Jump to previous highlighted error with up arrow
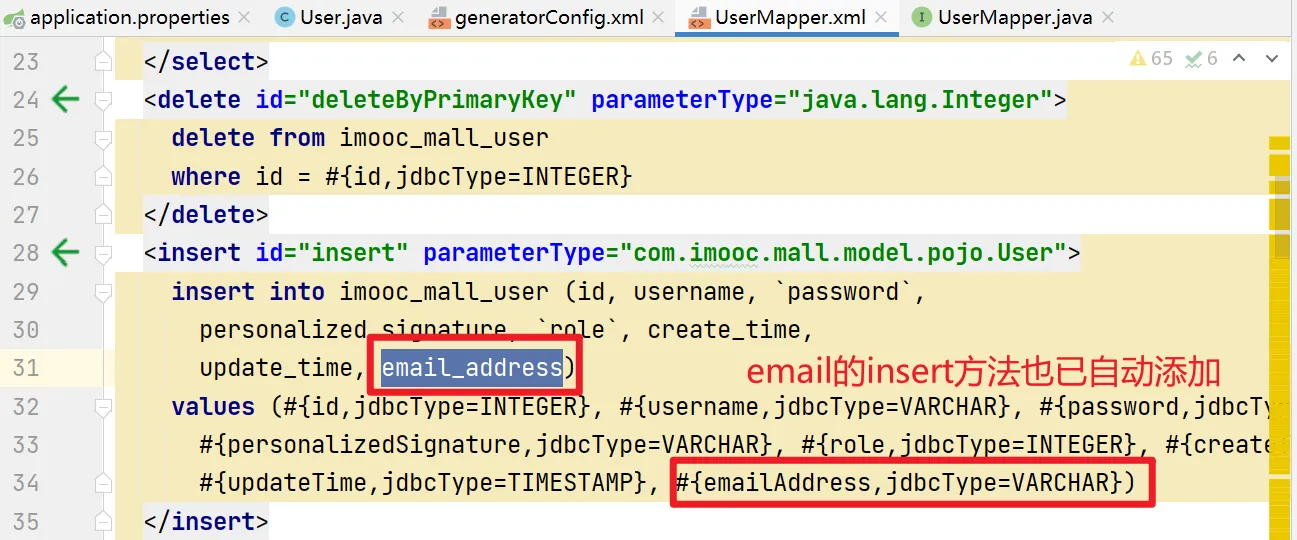 click(x=1239, y=59)
